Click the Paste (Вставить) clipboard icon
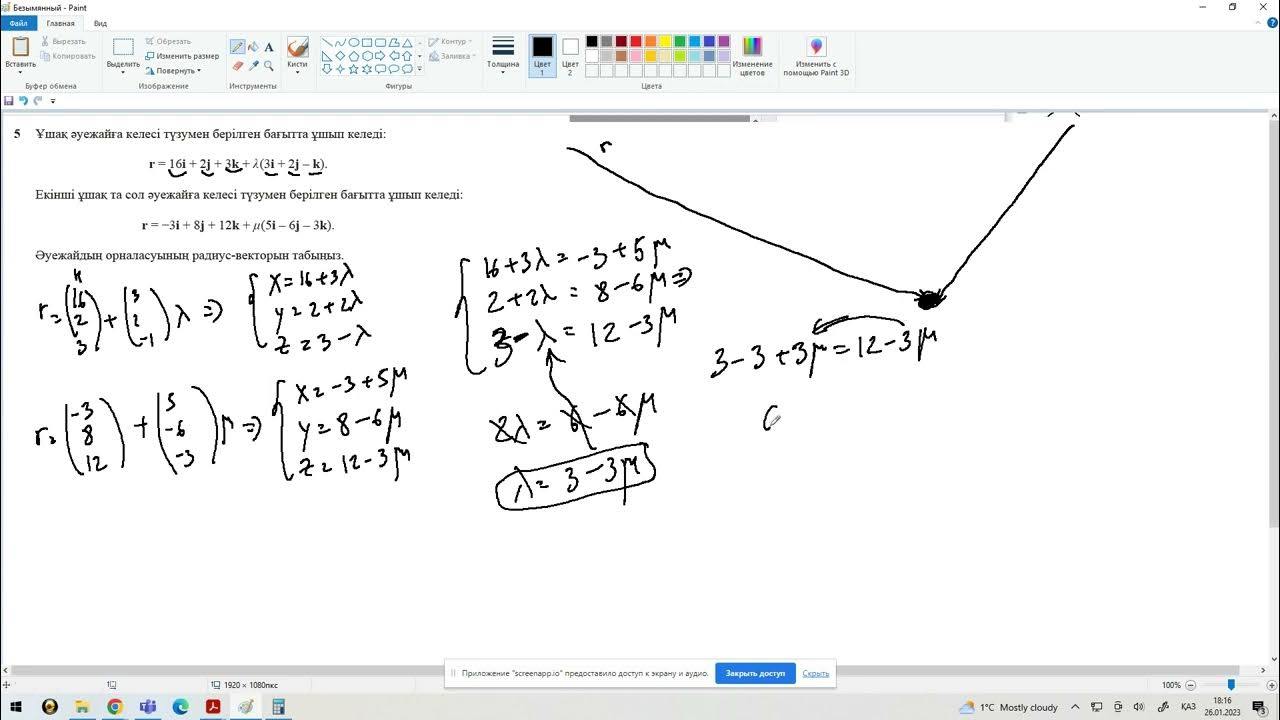The width and height of the screenshot is (1280, 720). [20, 47]
